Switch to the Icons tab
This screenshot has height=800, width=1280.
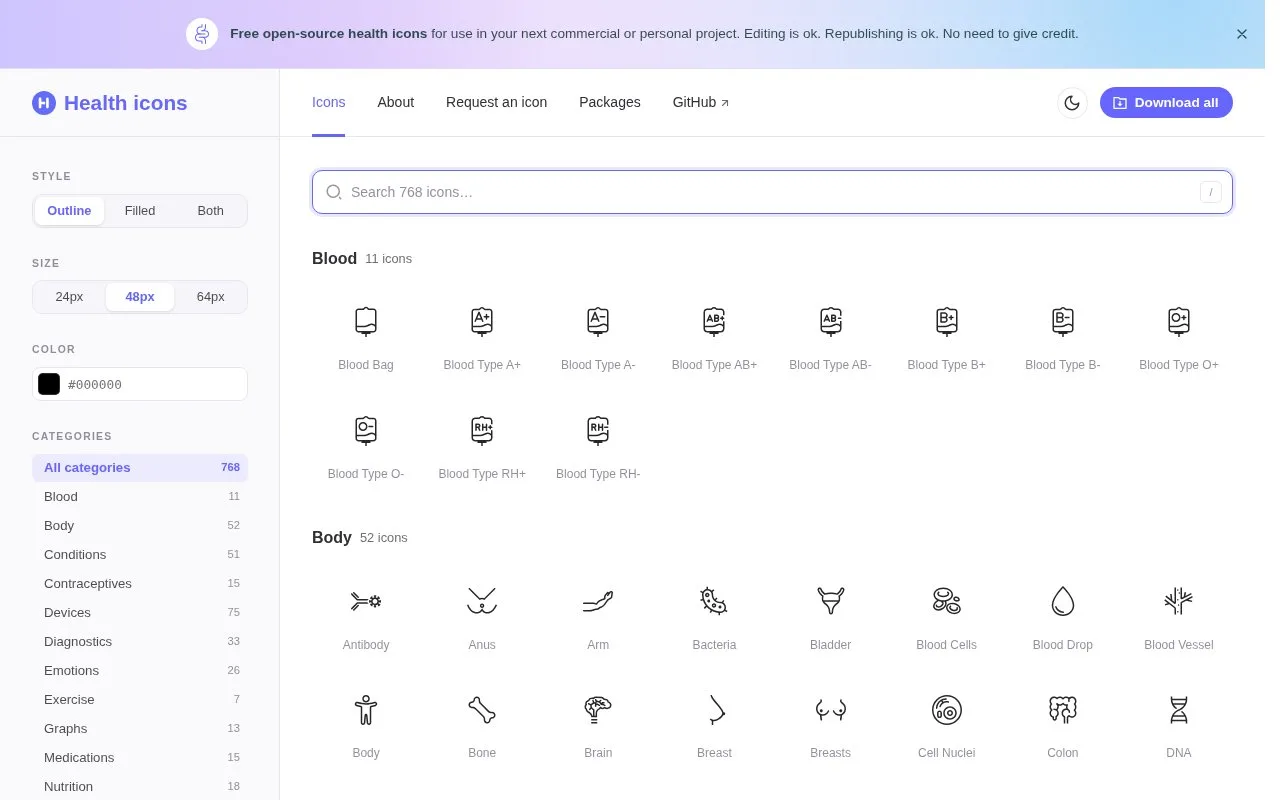coord(329,102)
